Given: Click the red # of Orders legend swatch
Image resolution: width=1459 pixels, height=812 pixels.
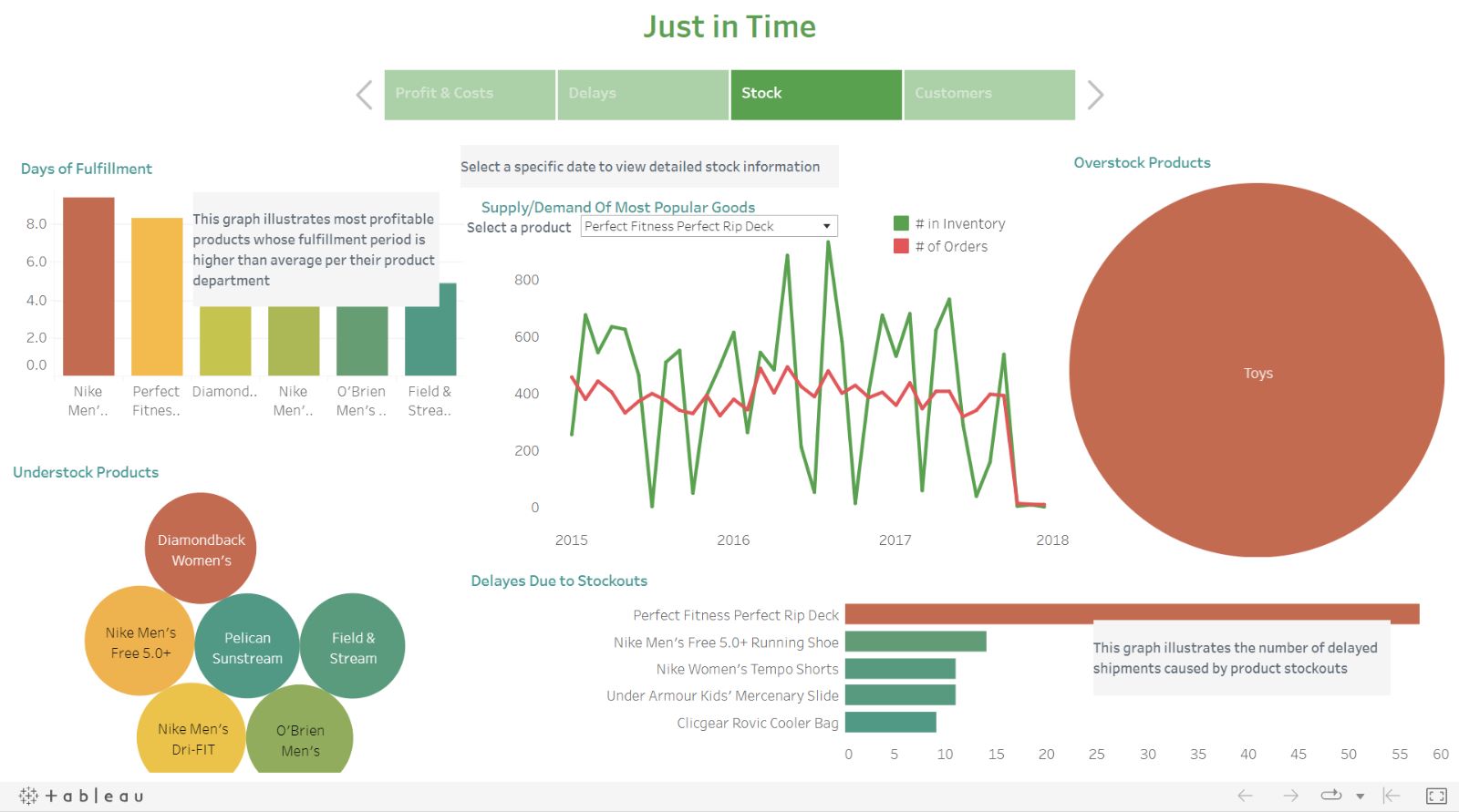Looking at the screenshot, I should click(901, 246).
